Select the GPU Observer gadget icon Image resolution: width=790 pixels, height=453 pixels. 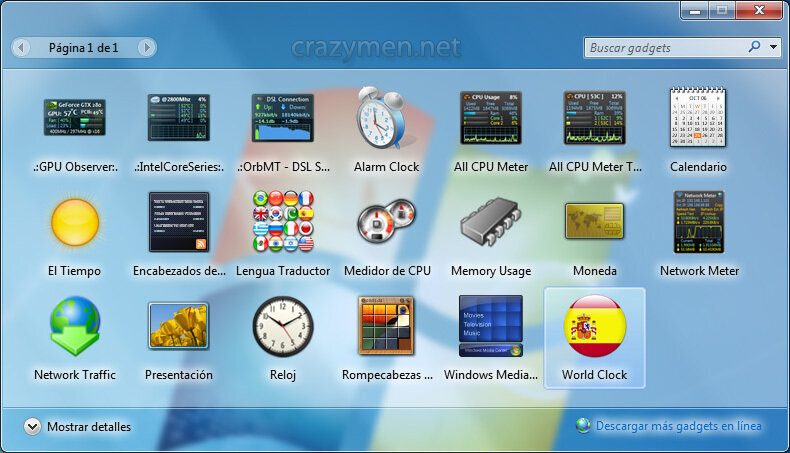(x=75, y=118)
